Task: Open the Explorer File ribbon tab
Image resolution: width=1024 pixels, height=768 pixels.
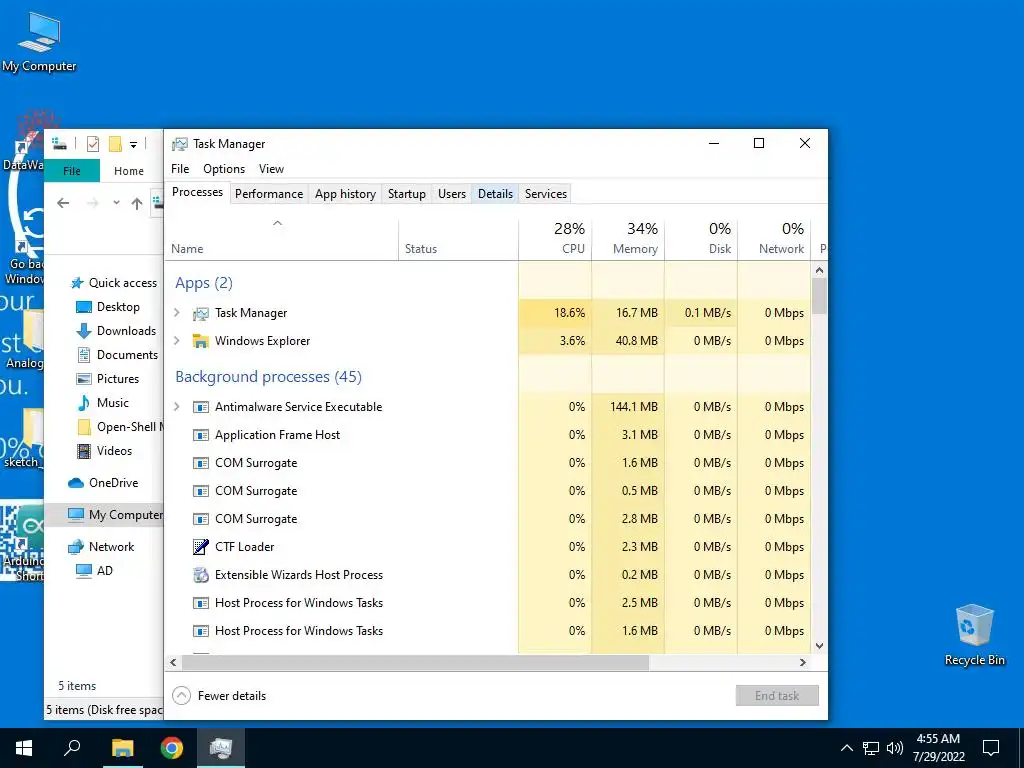Action: tap(72, 171)
